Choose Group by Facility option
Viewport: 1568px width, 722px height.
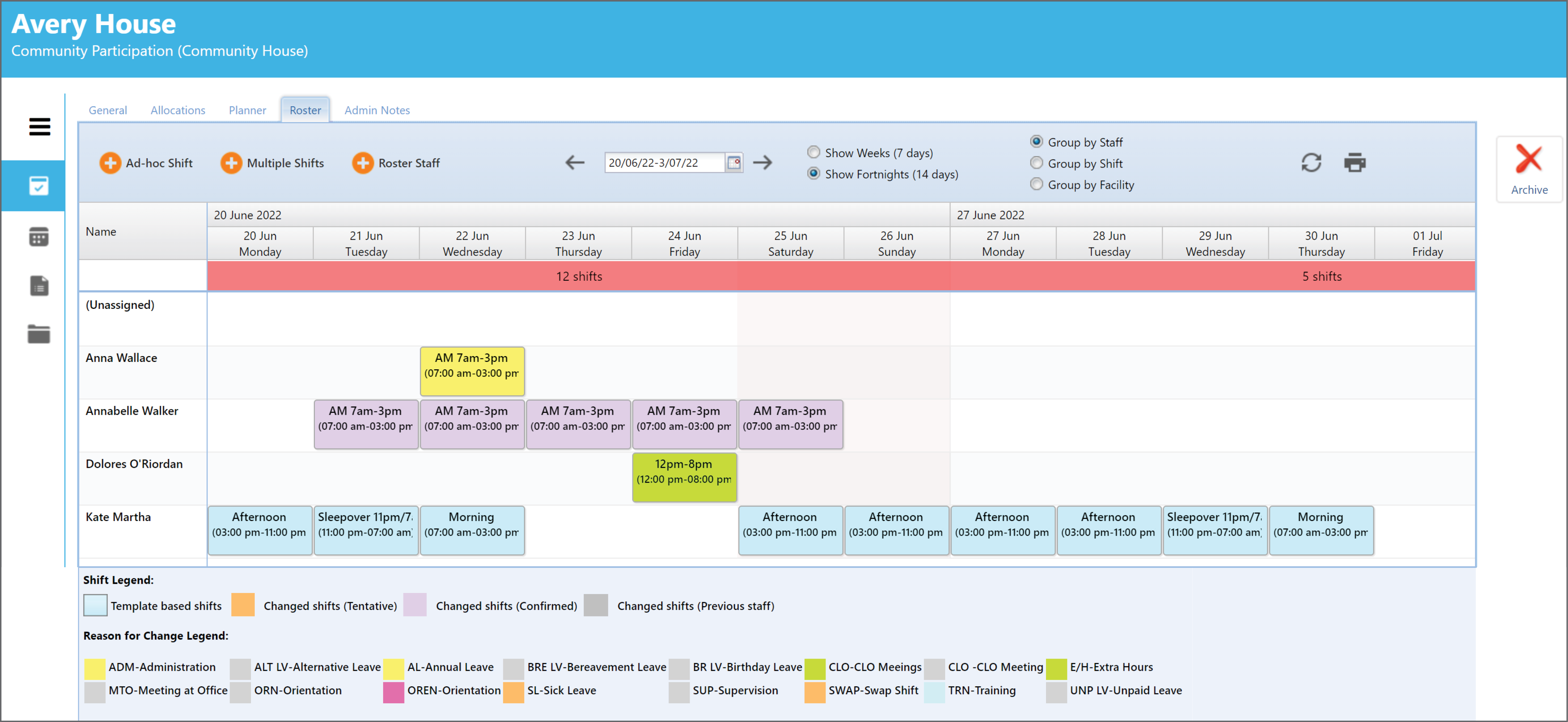tap(1036, 184)
